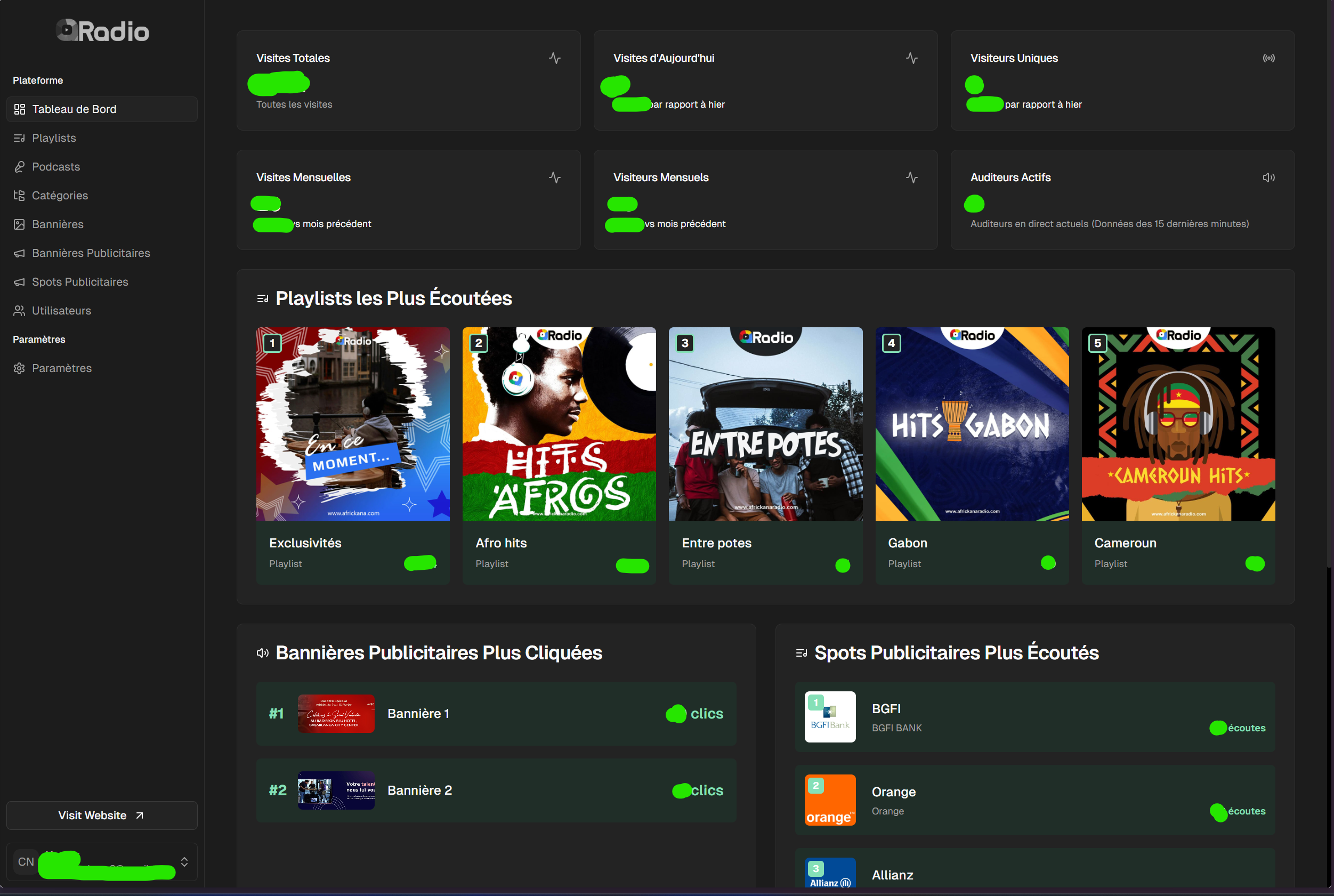Open the Playlists section icon in sidebar
This screenshot has height=896, width=1334.
point(19,138)
